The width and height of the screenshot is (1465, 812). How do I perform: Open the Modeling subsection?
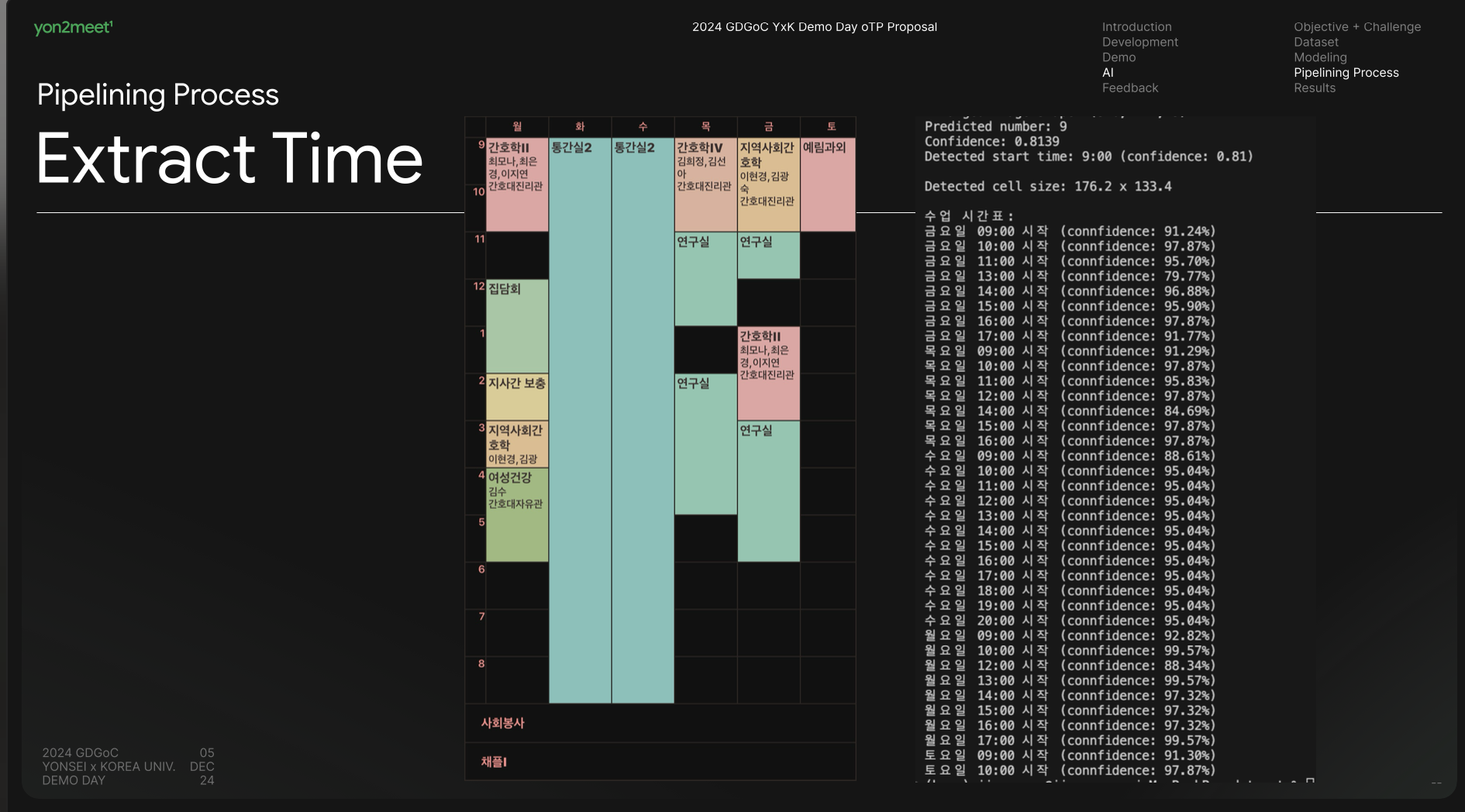(1320, 57)
